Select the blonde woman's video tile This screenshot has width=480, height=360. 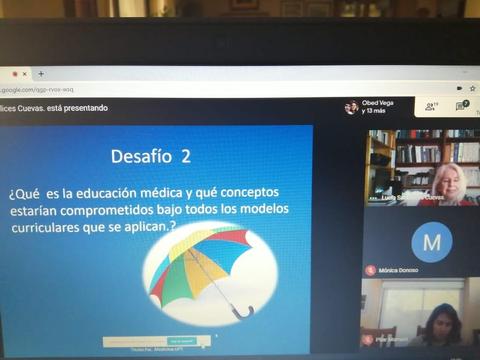coord(422,167)
